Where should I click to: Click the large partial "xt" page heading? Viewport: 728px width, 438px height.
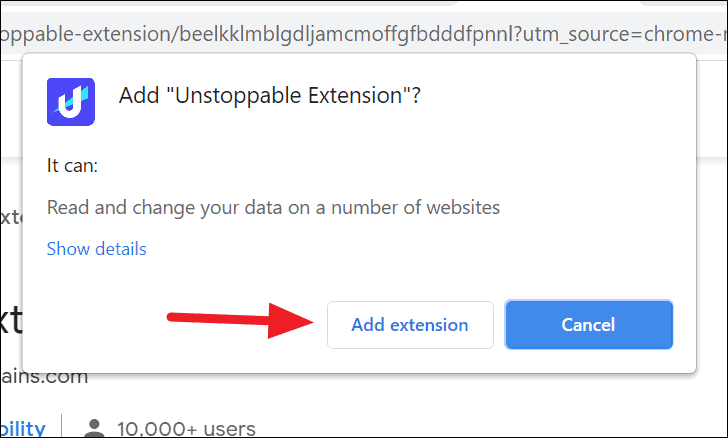(12, 320)
